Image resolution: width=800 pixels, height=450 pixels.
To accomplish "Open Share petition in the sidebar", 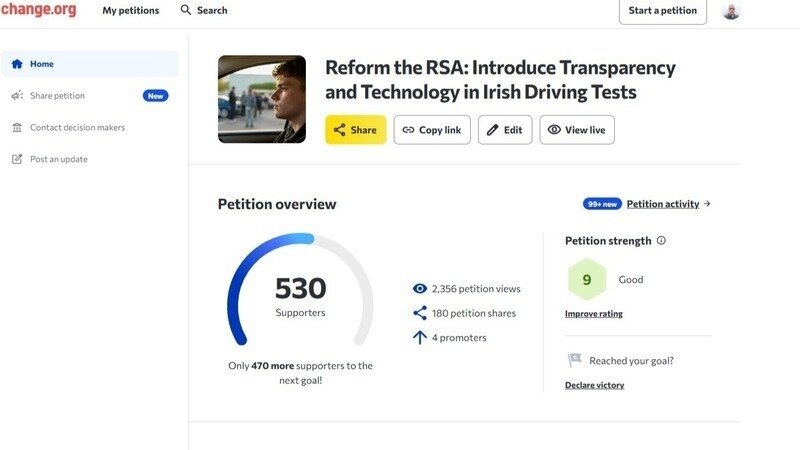I will [x=57, y=95].
